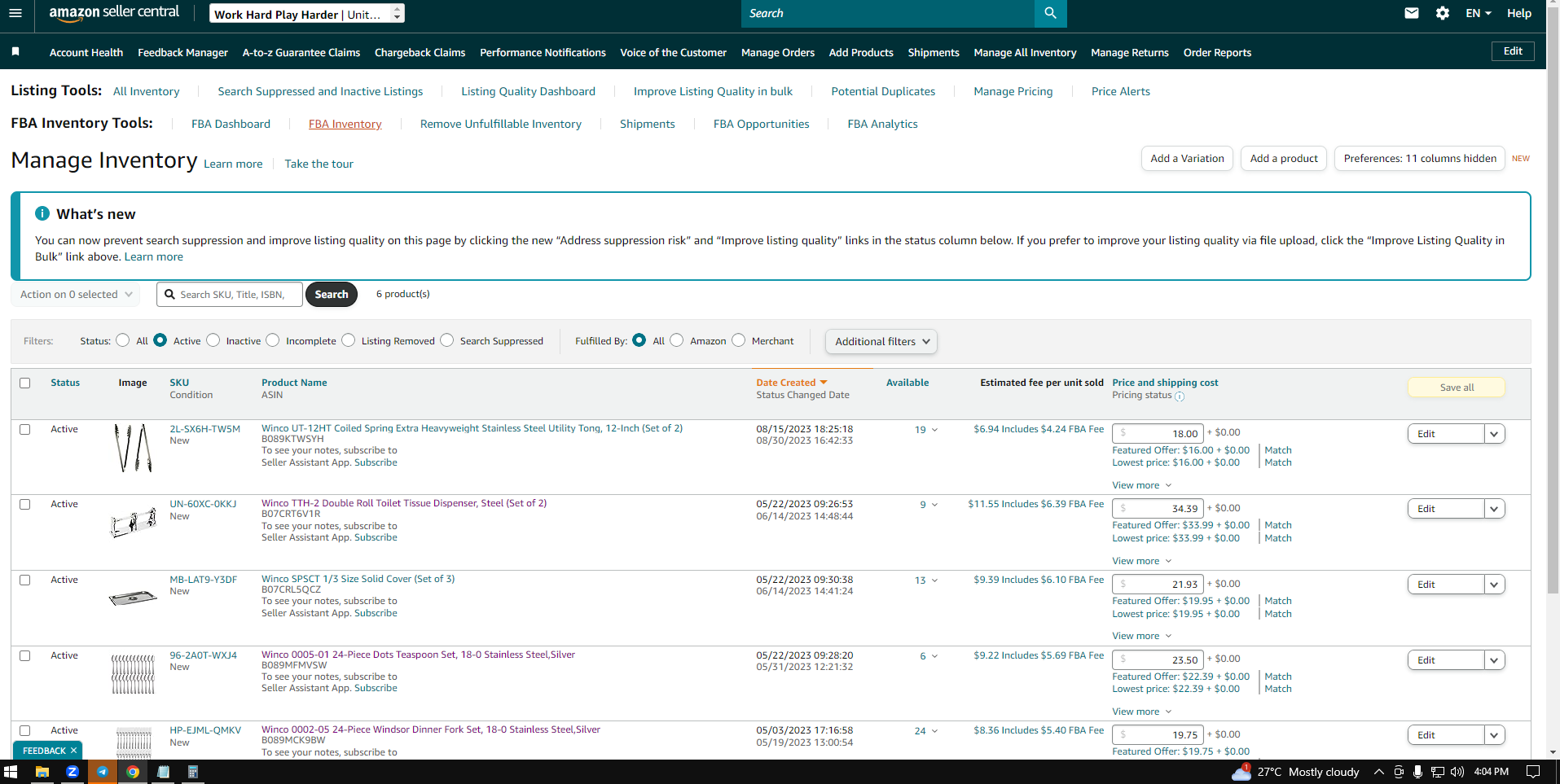Click the price field showing 21.93
The image size is (1560, 784).
(x=1158, y=585)
